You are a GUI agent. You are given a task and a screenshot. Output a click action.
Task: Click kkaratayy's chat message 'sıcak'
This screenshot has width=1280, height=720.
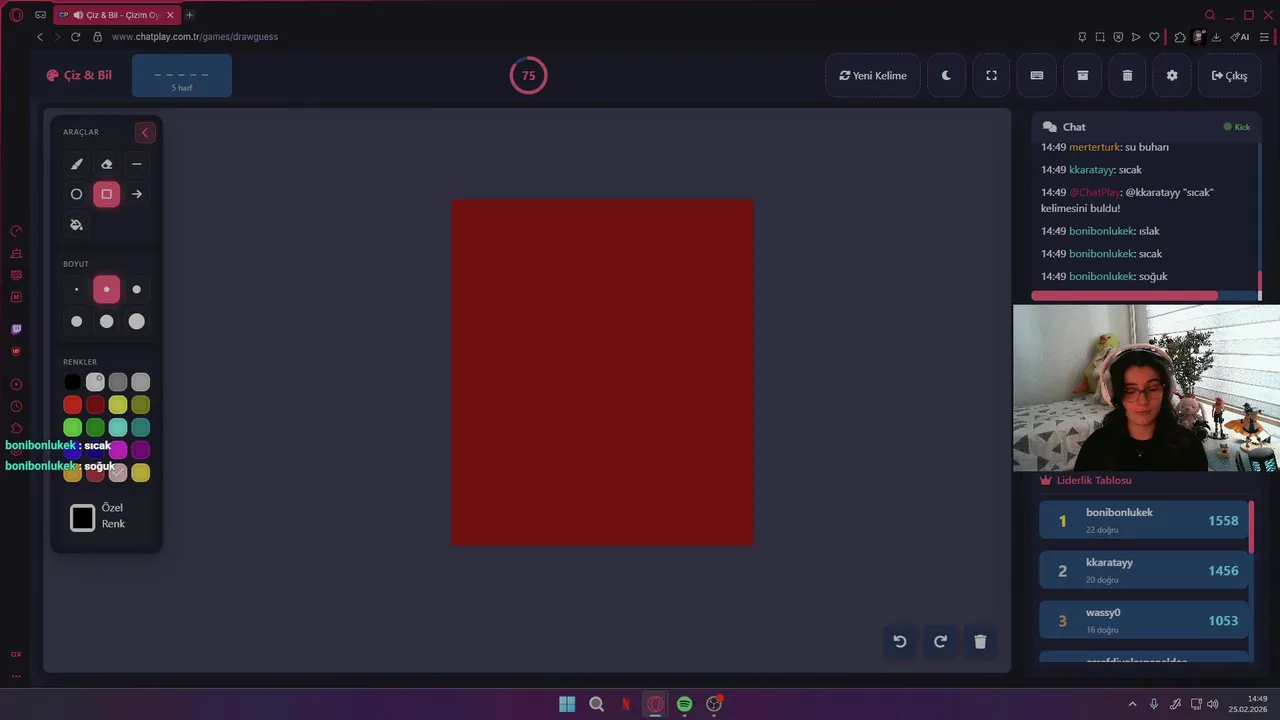click(x=1091, y=170)
